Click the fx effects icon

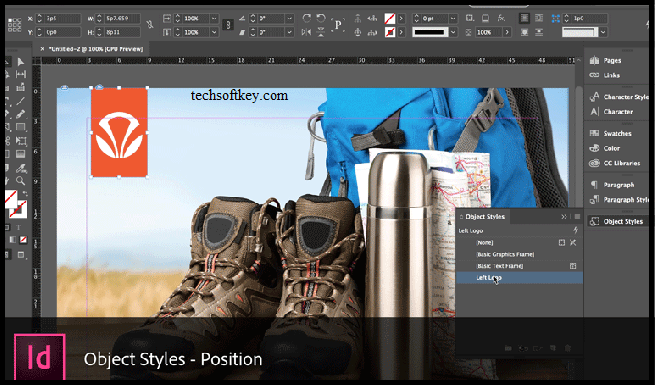(501, 18)
